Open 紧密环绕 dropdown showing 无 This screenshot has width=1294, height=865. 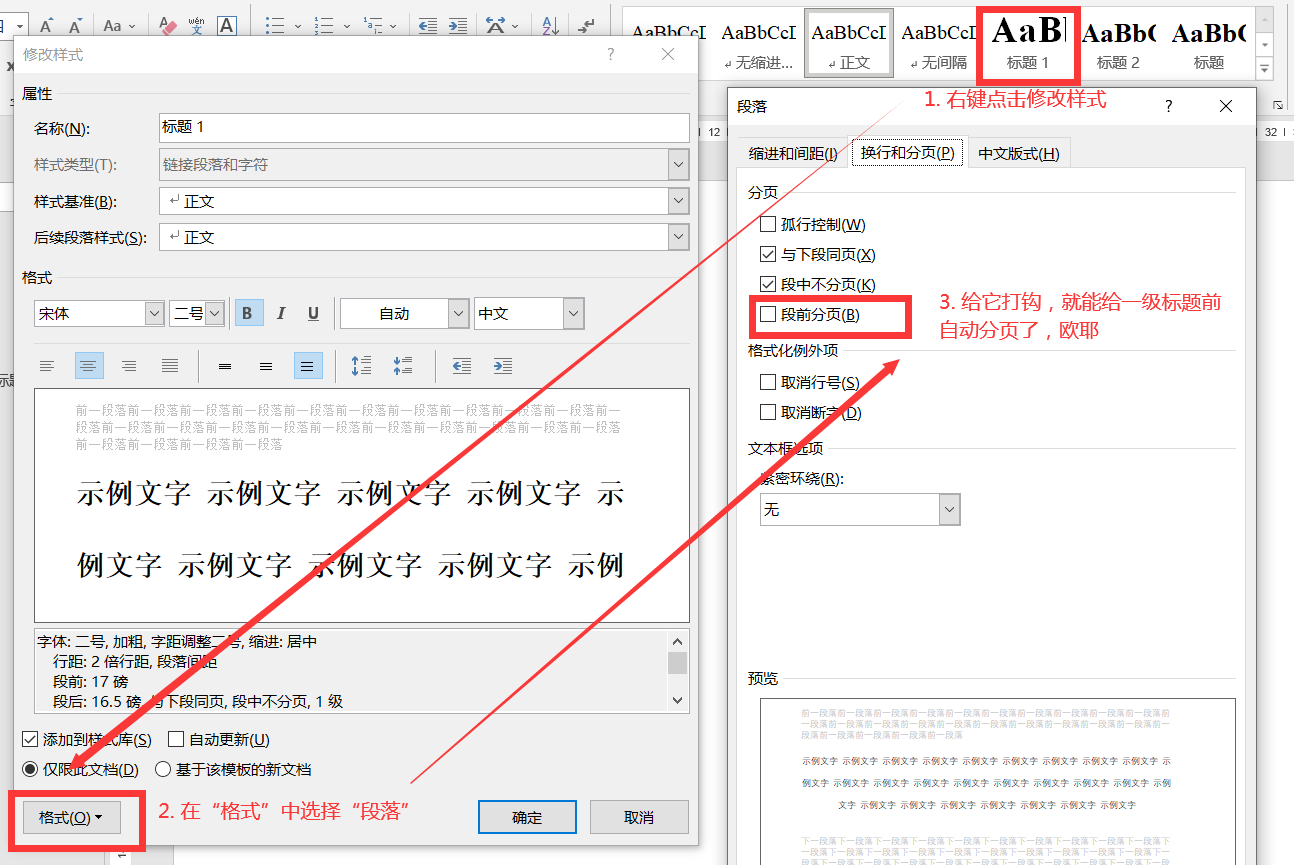[949, 510]
